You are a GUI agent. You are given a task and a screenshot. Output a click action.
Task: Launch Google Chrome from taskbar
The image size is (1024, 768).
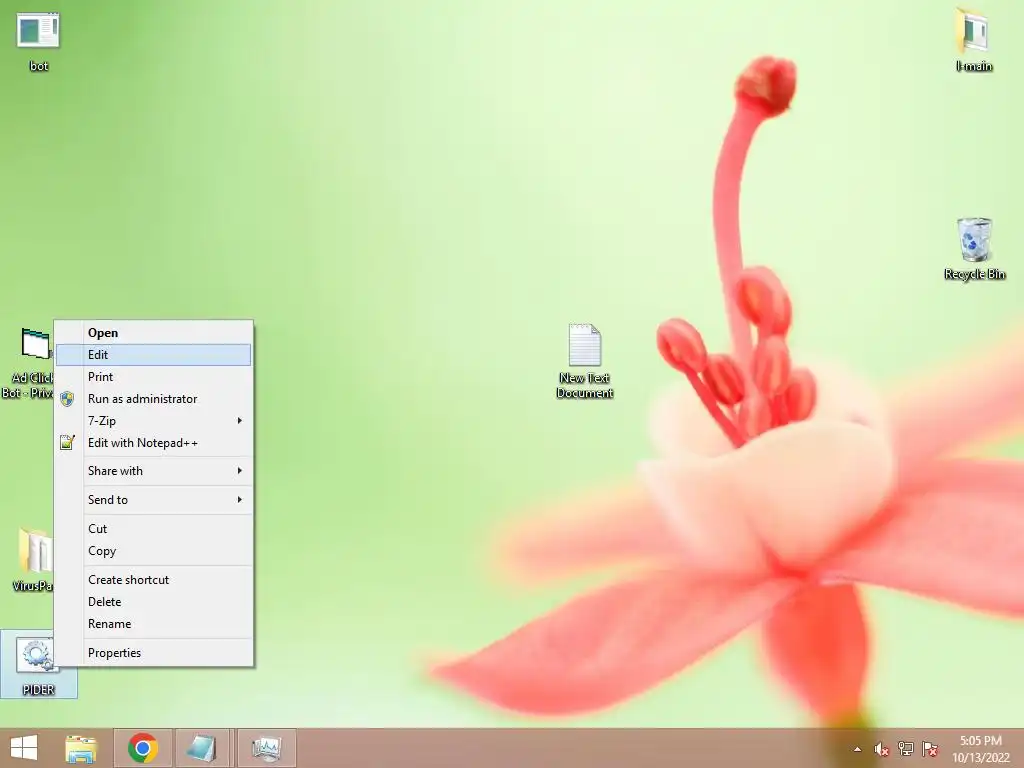coord(143,748)
